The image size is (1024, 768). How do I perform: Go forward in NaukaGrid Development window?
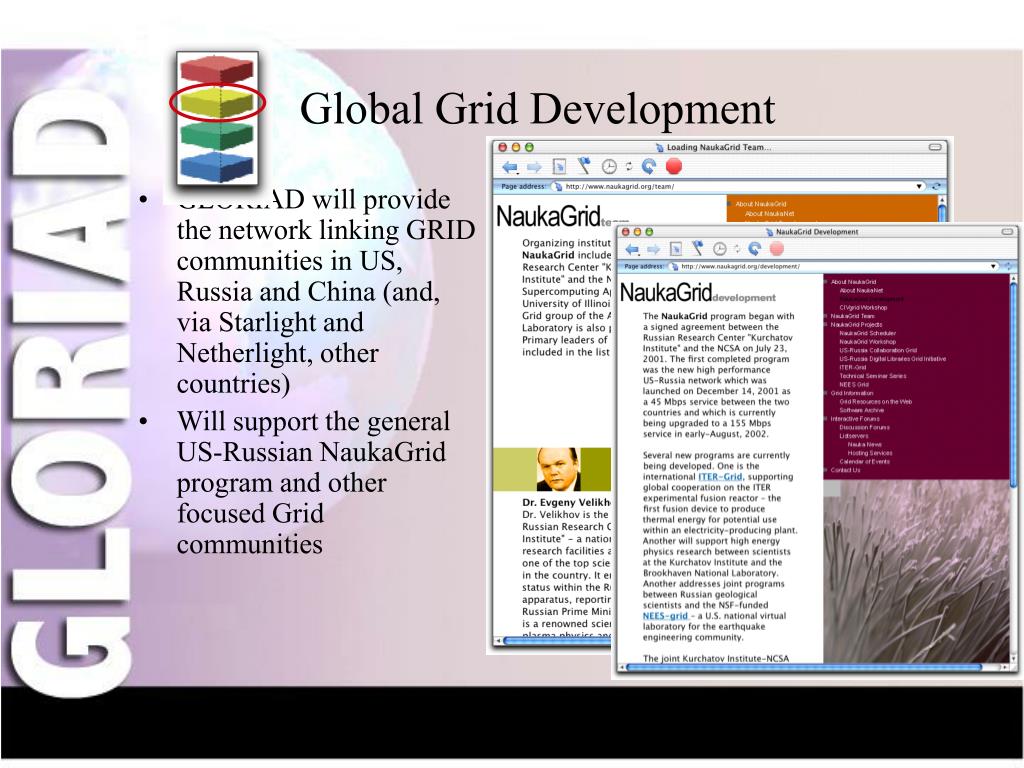[x=653, y=249]
